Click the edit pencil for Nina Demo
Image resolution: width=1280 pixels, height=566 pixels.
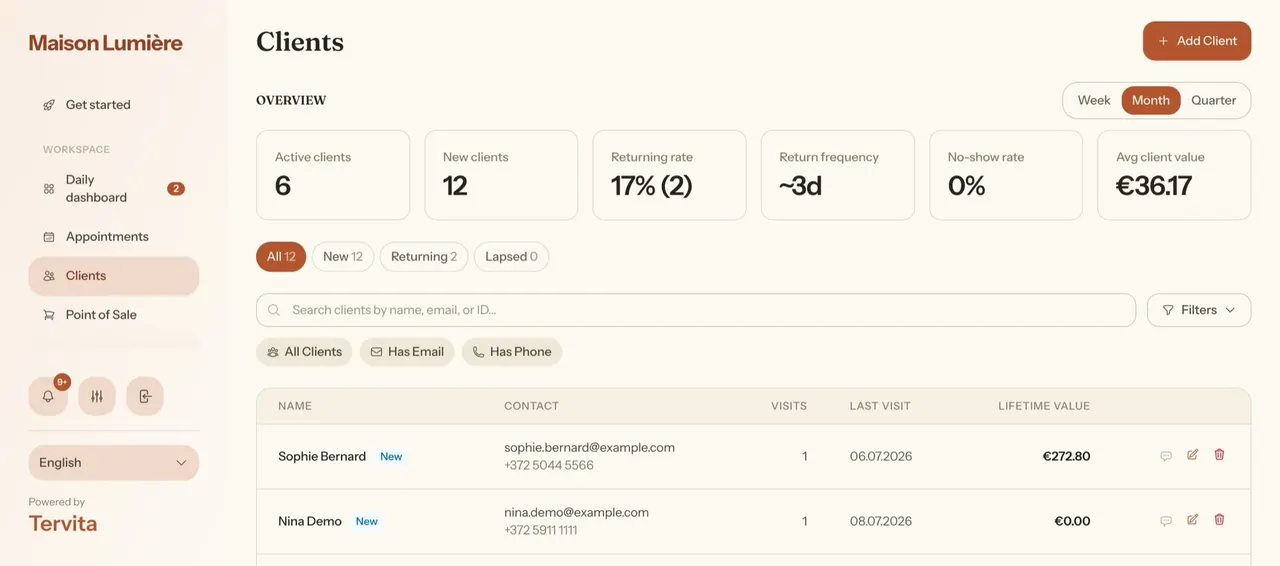coord(1192,520)
